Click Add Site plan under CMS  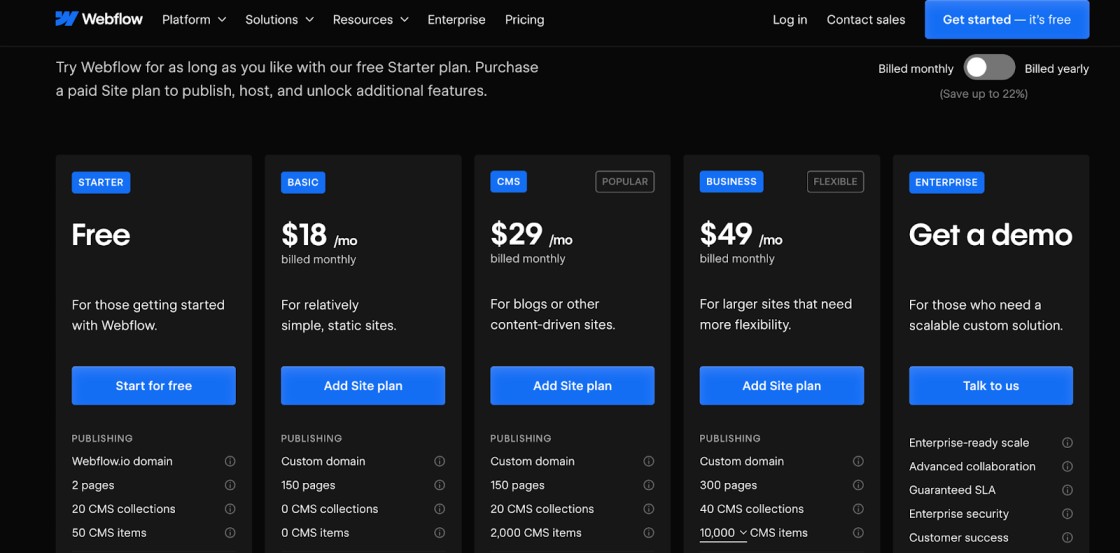coord(572,386)
